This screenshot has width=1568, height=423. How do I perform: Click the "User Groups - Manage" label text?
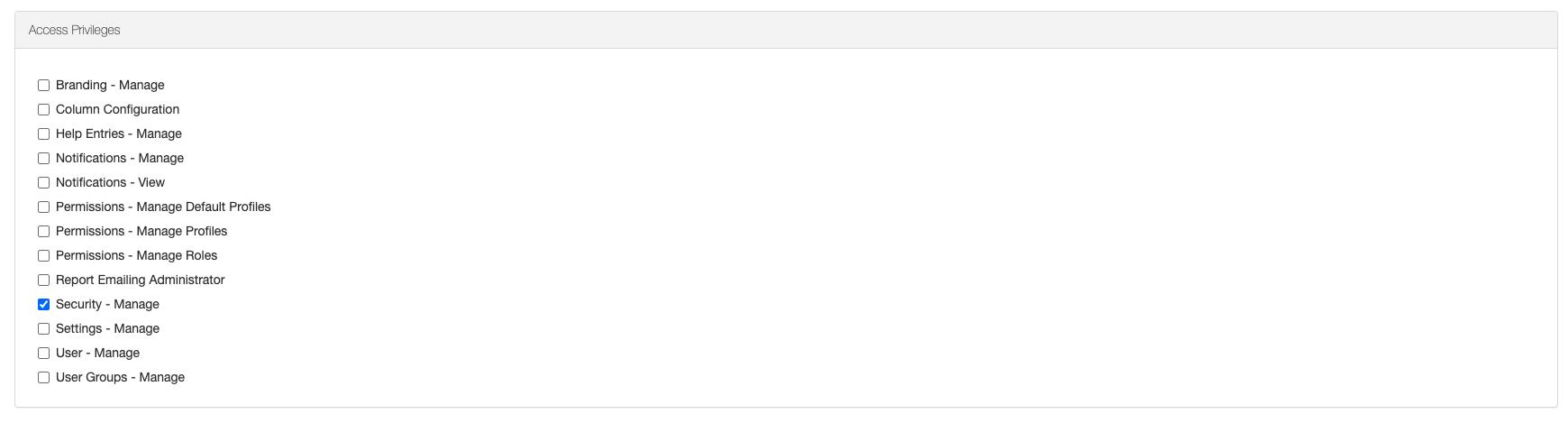pos(120,377)
